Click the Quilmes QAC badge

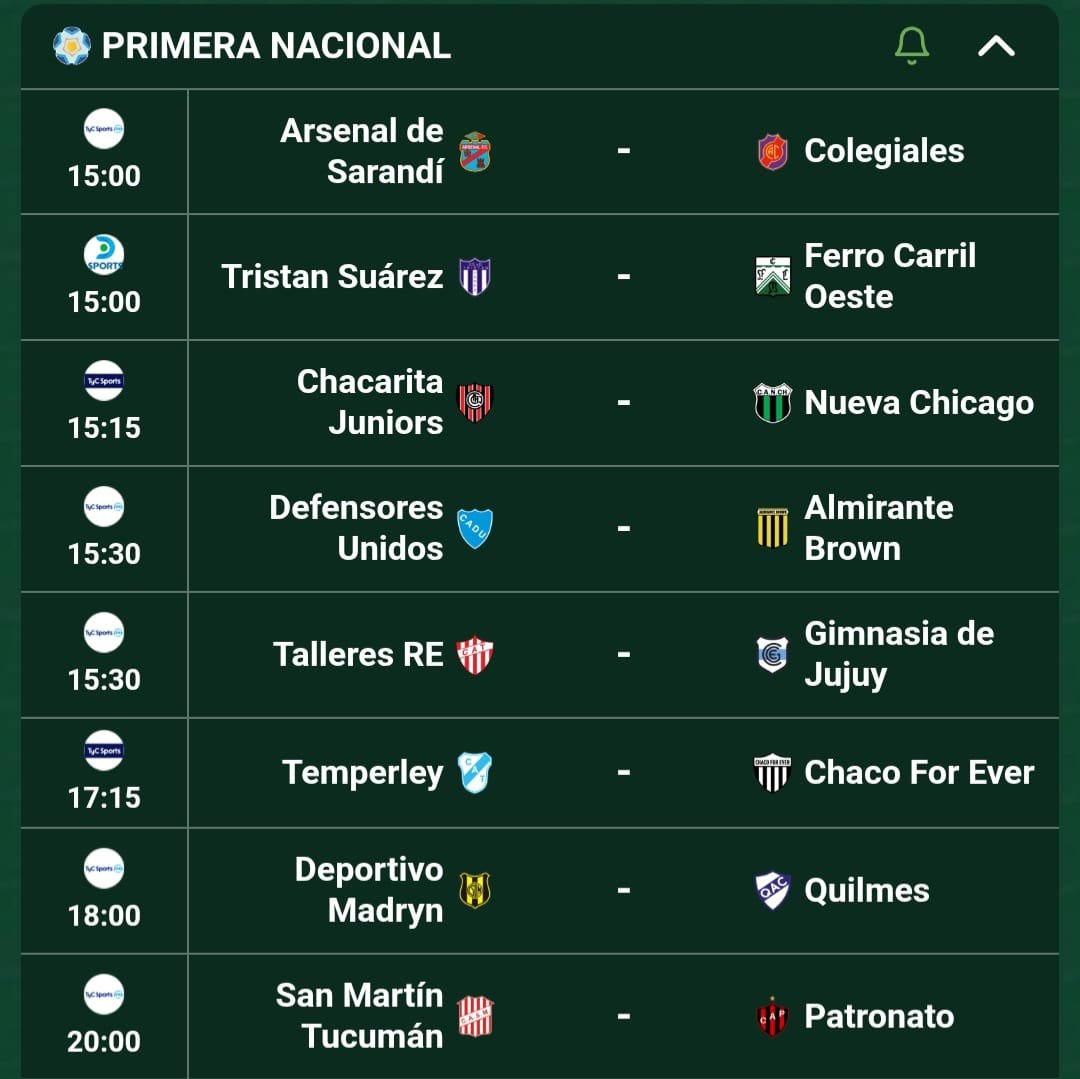coord(772,890)
